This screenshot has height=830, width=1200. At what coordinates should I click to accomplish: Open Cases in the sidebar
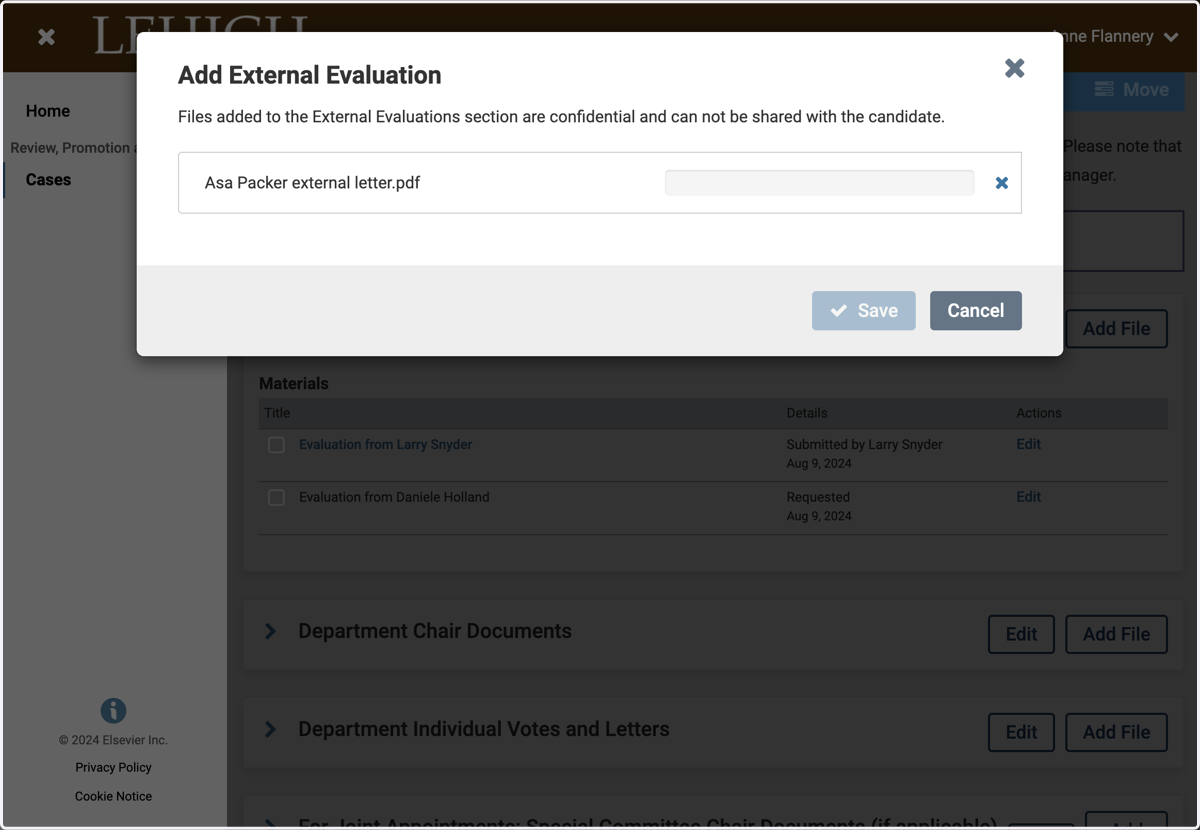48,180
